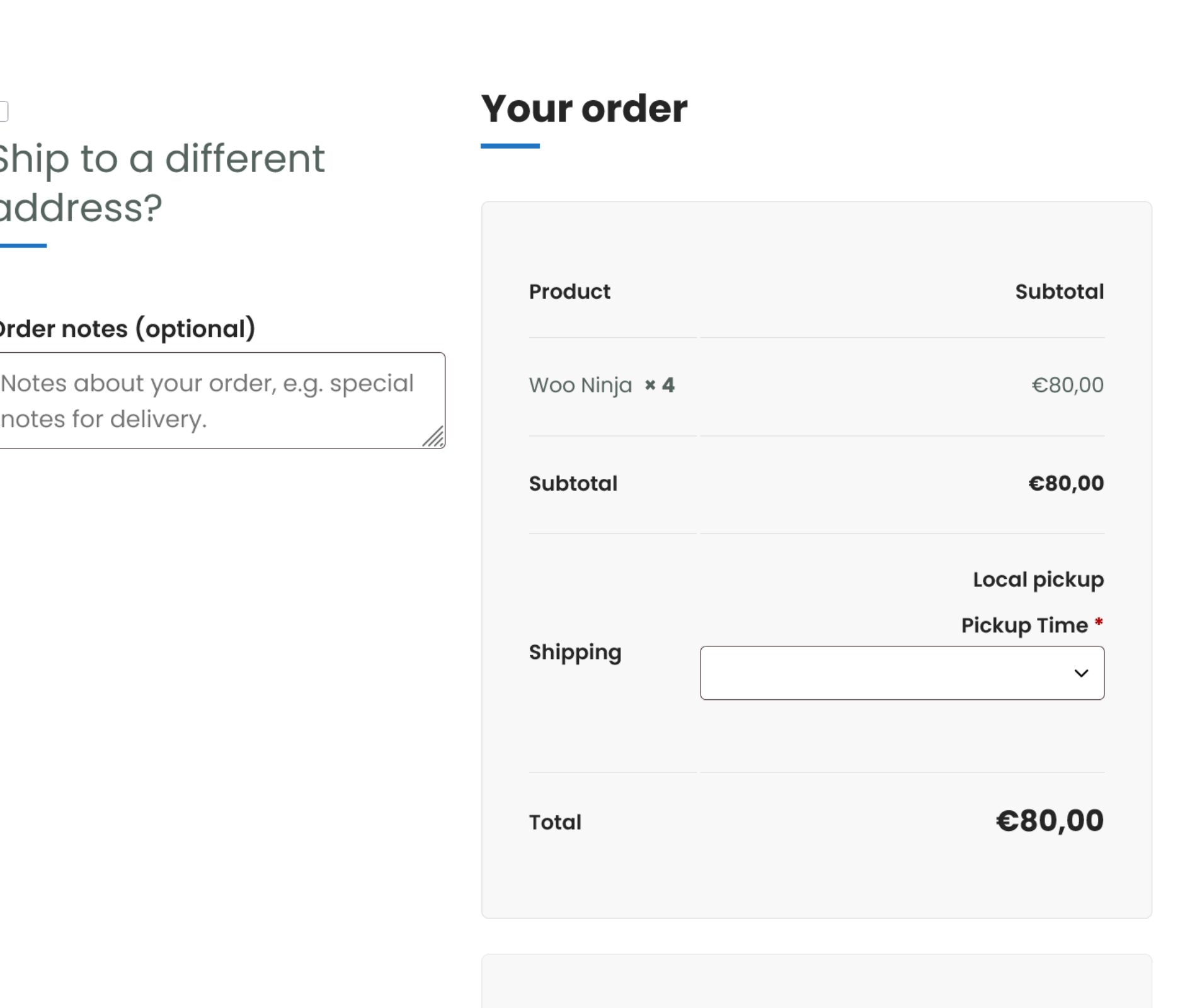Image resolution: width=1197 pixels, height=1008 pixels.
Task: Click the chevron arrow in Pickup Time select
Action: [x=1081, y=673]
